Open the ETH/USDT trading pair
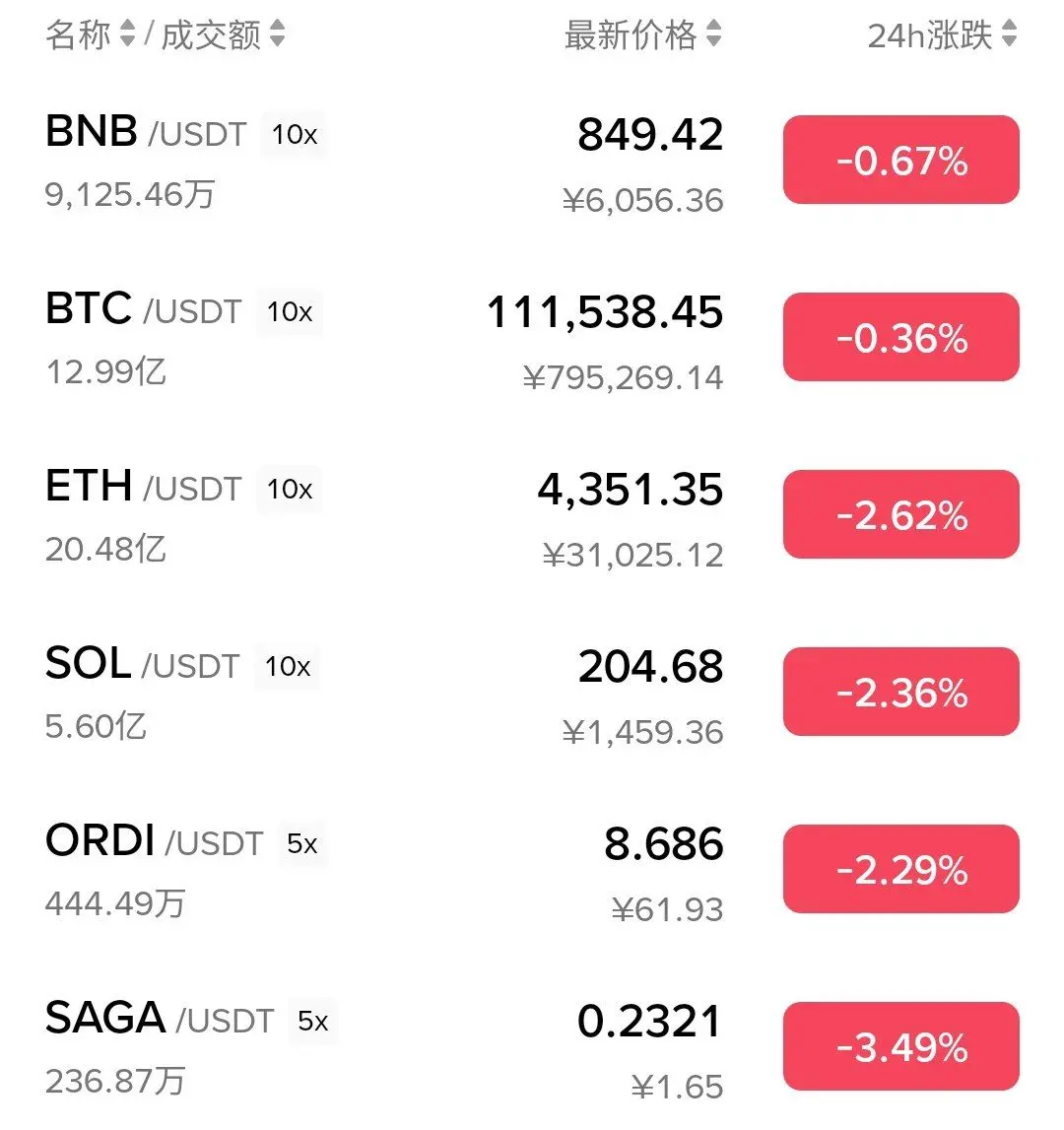The height and width of the screenshot is (1130, 1064). [x=532, y=516]
